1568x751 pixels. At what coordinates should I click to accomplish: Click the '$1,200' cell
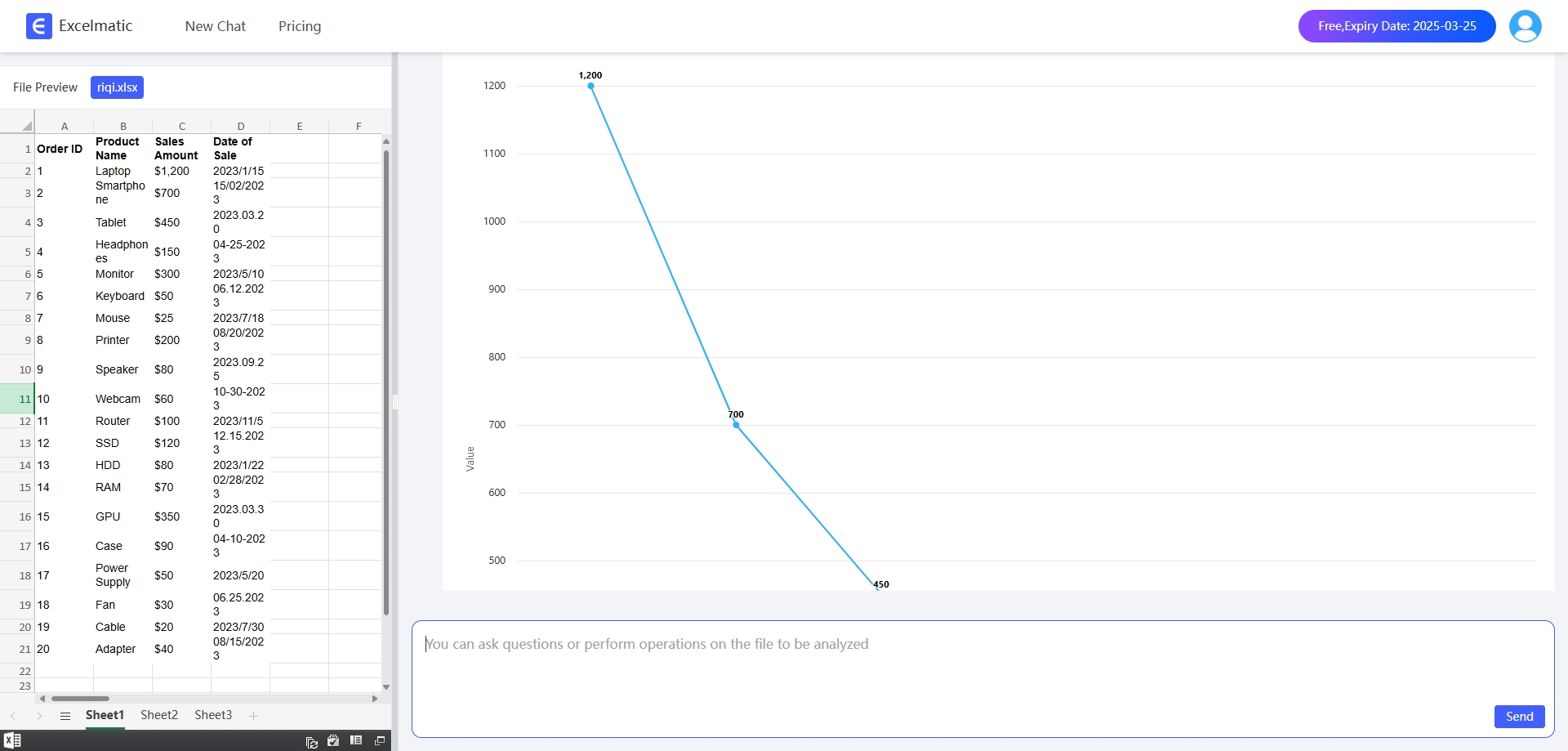[x=182, y=171]
